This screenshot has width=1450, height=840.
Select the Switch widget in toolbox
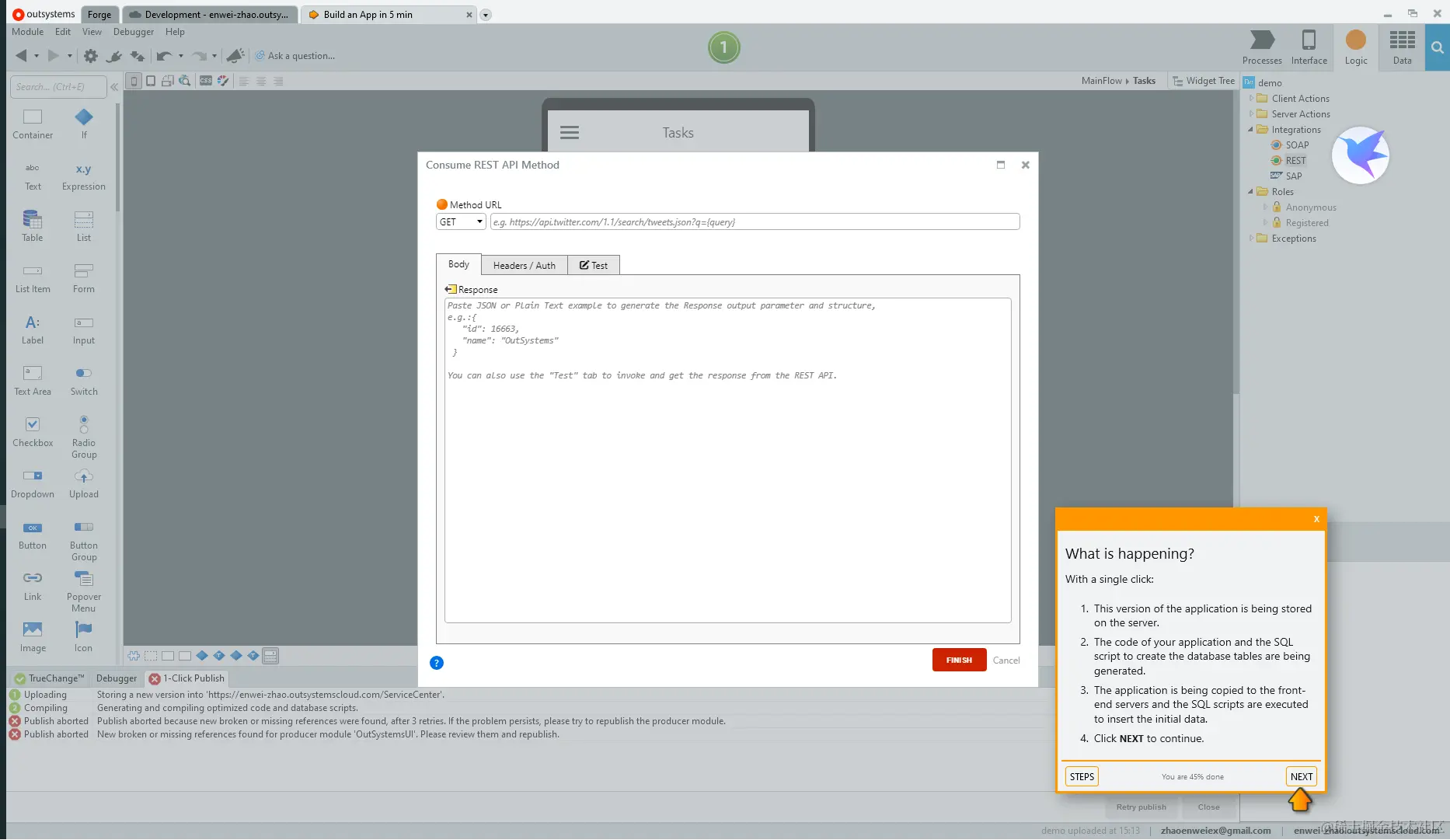pos(84,381)
